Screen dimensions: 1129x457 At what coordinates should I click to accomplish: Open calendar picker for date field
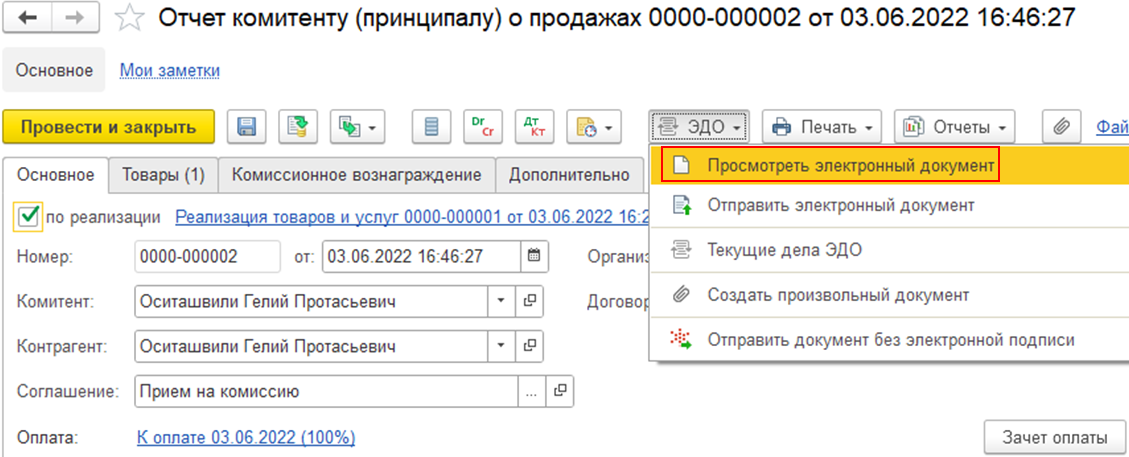coord(534,256)
